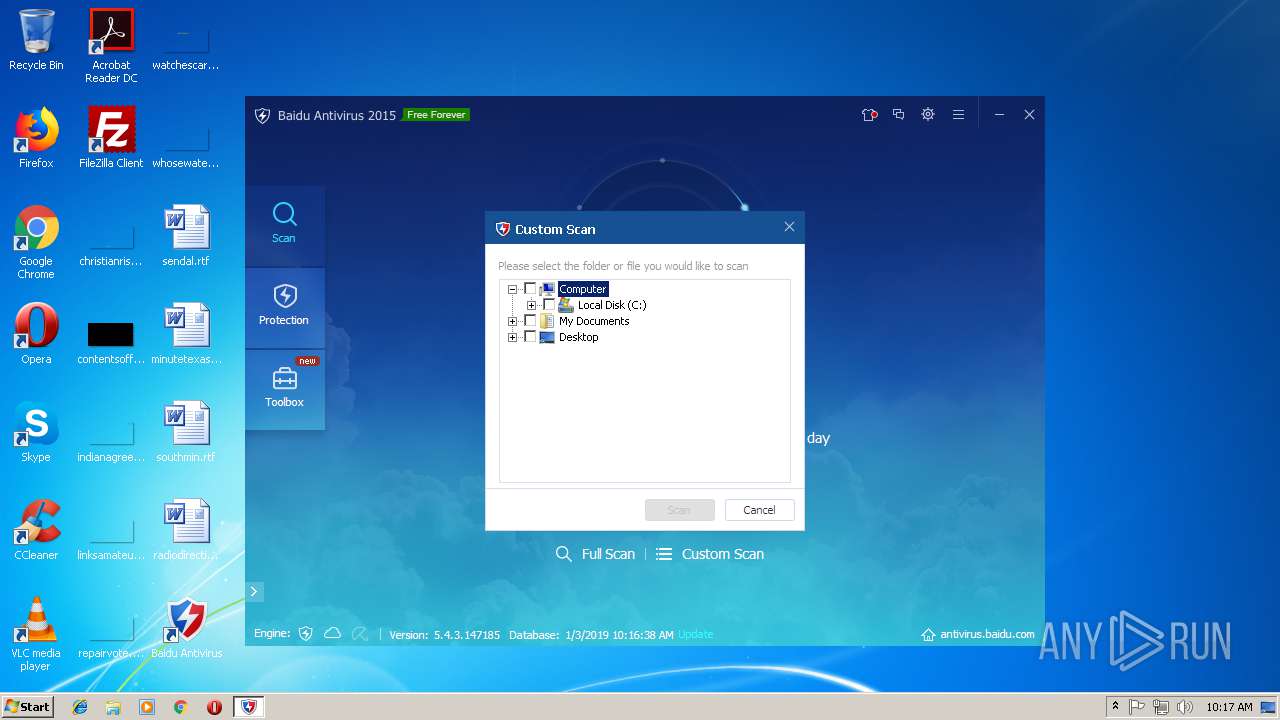
Task: Tick the Local Disk (C:) checkbox
Action: (x=549, y=305)
